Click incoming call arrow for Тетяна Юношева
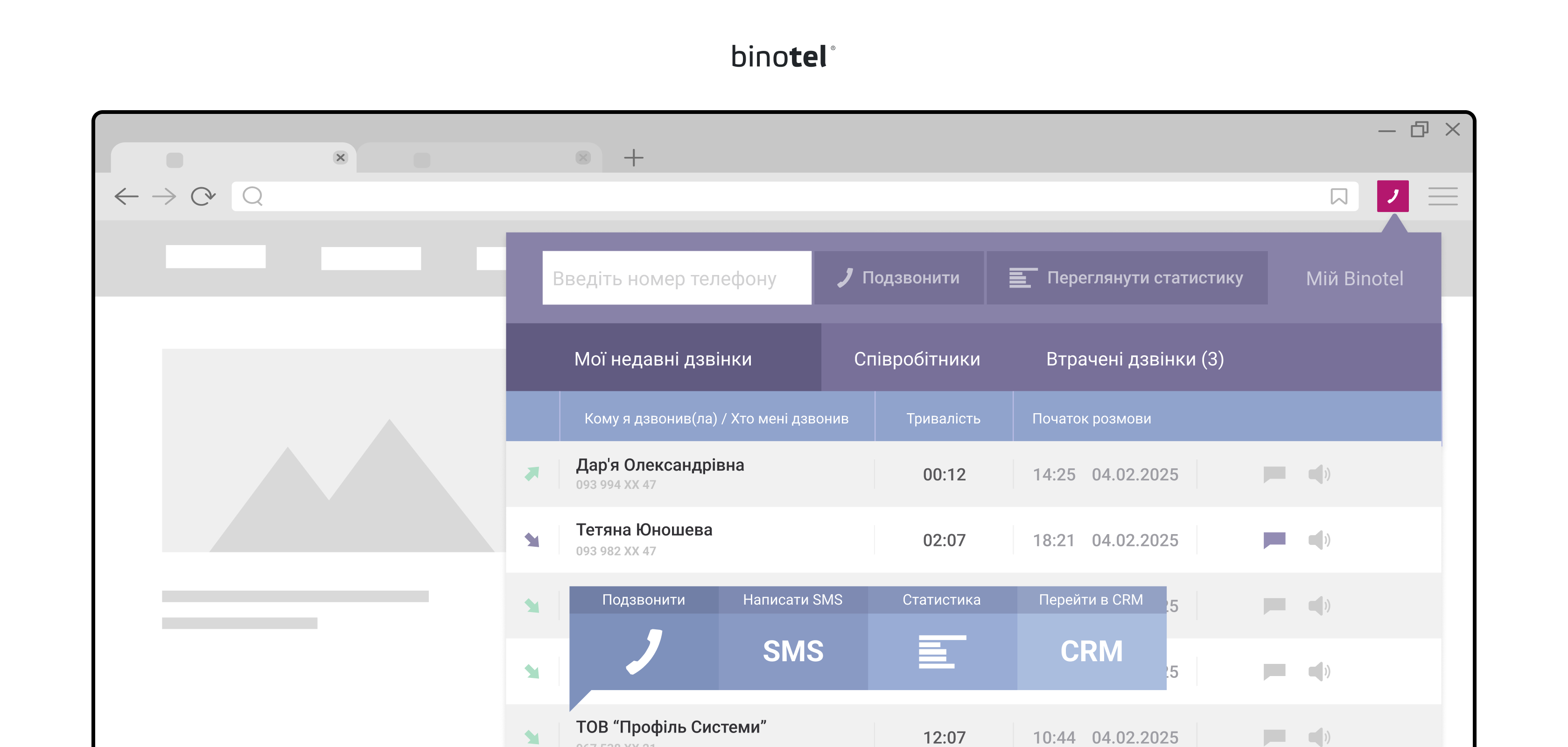 (x=532, y=539)
